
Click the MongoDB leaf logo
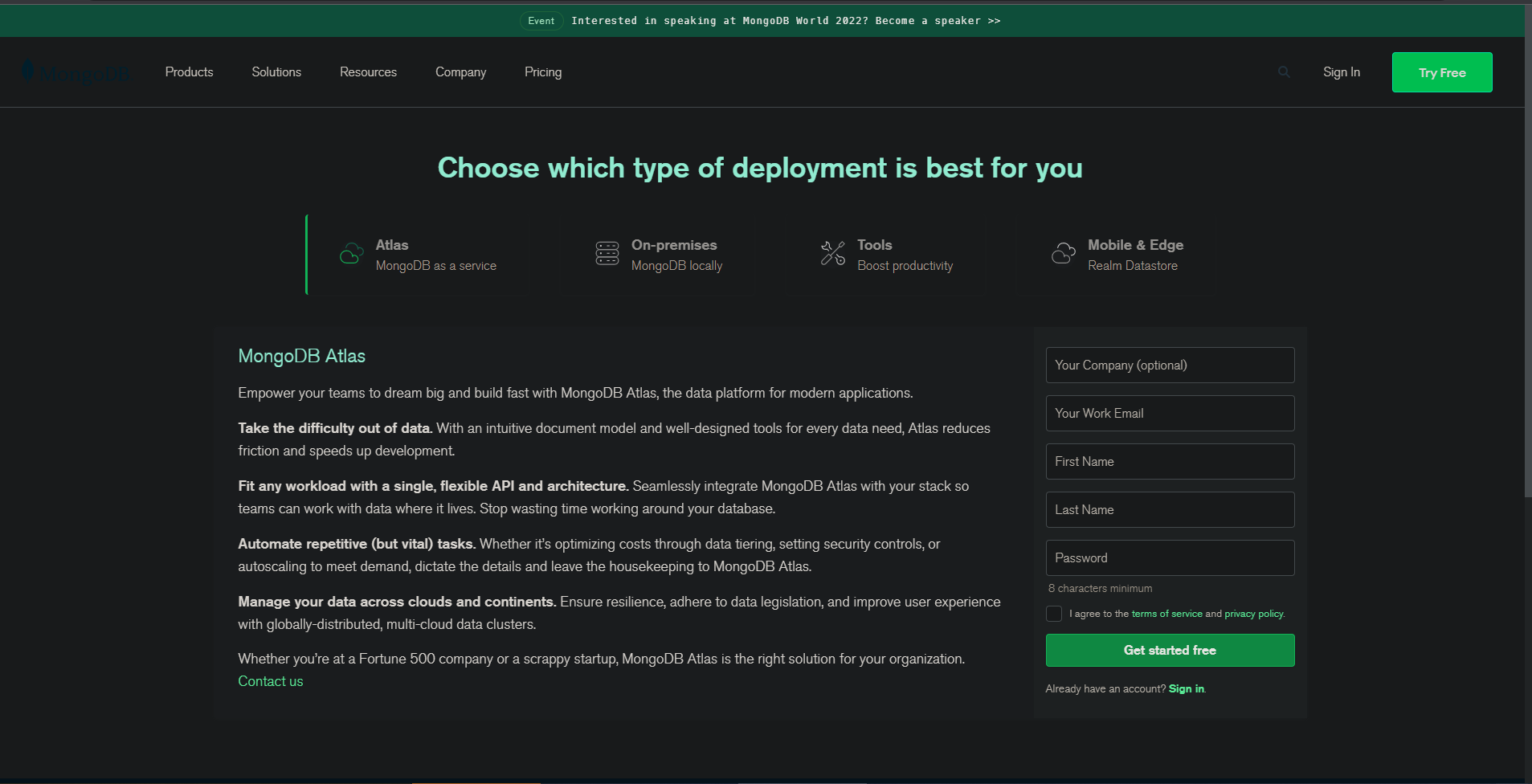pos(29,72)
